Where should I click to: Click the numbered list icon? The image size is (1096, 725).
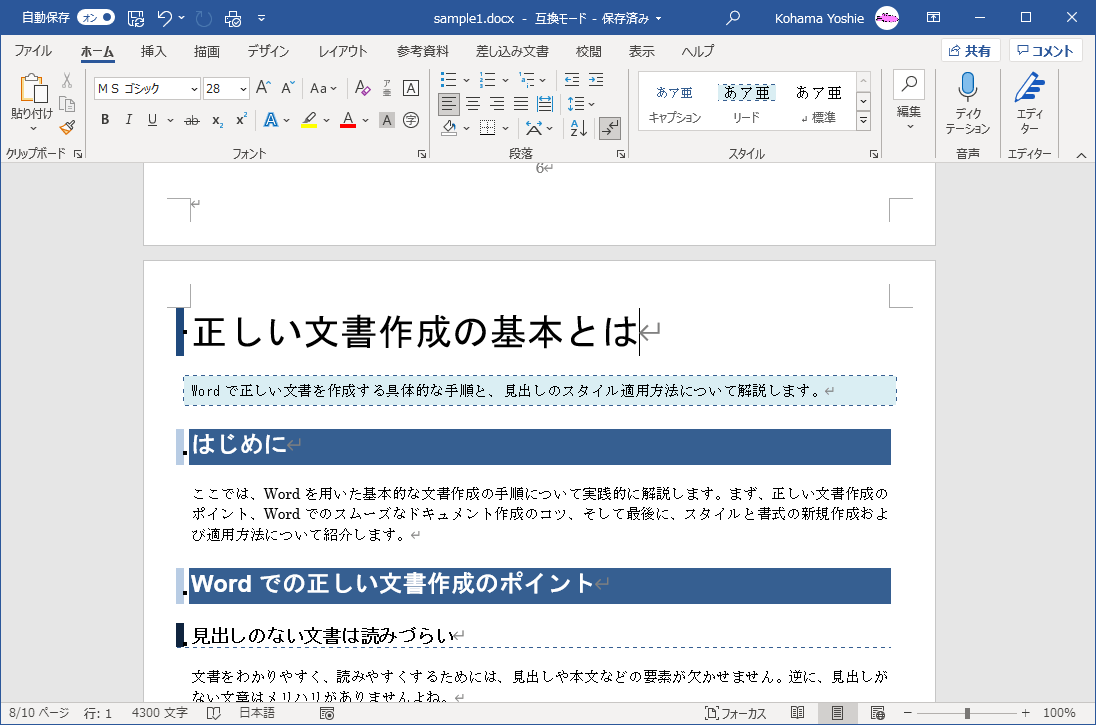click(x=488, y=80)
